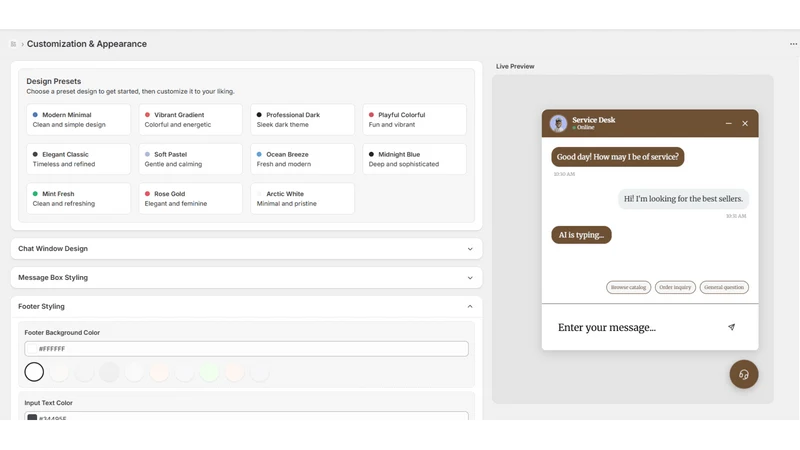800x450 pixels.
Task: Select the Modern Minimal preset
Action: [x=79, y=119]
